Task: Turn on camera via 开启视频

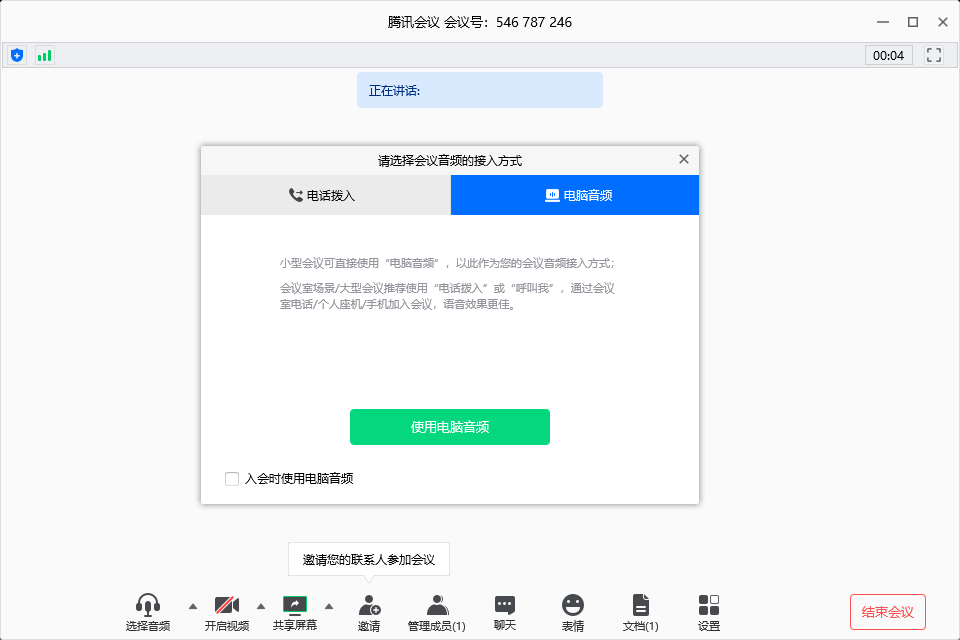Action: pyautogui.click(x=227, y=612)
